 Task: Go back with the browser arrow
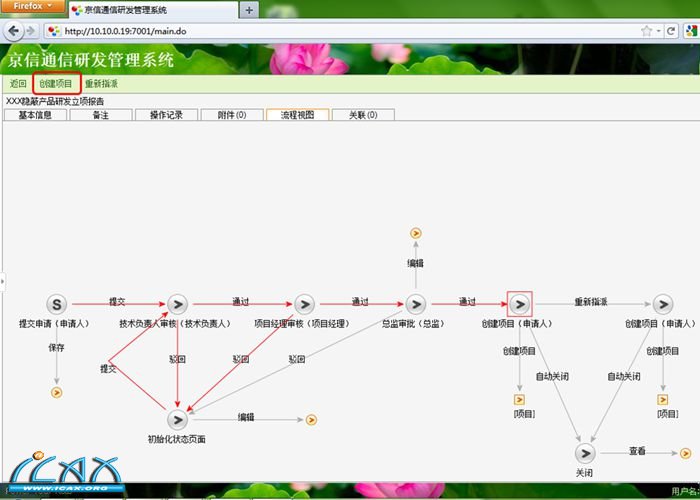point(13,31)
